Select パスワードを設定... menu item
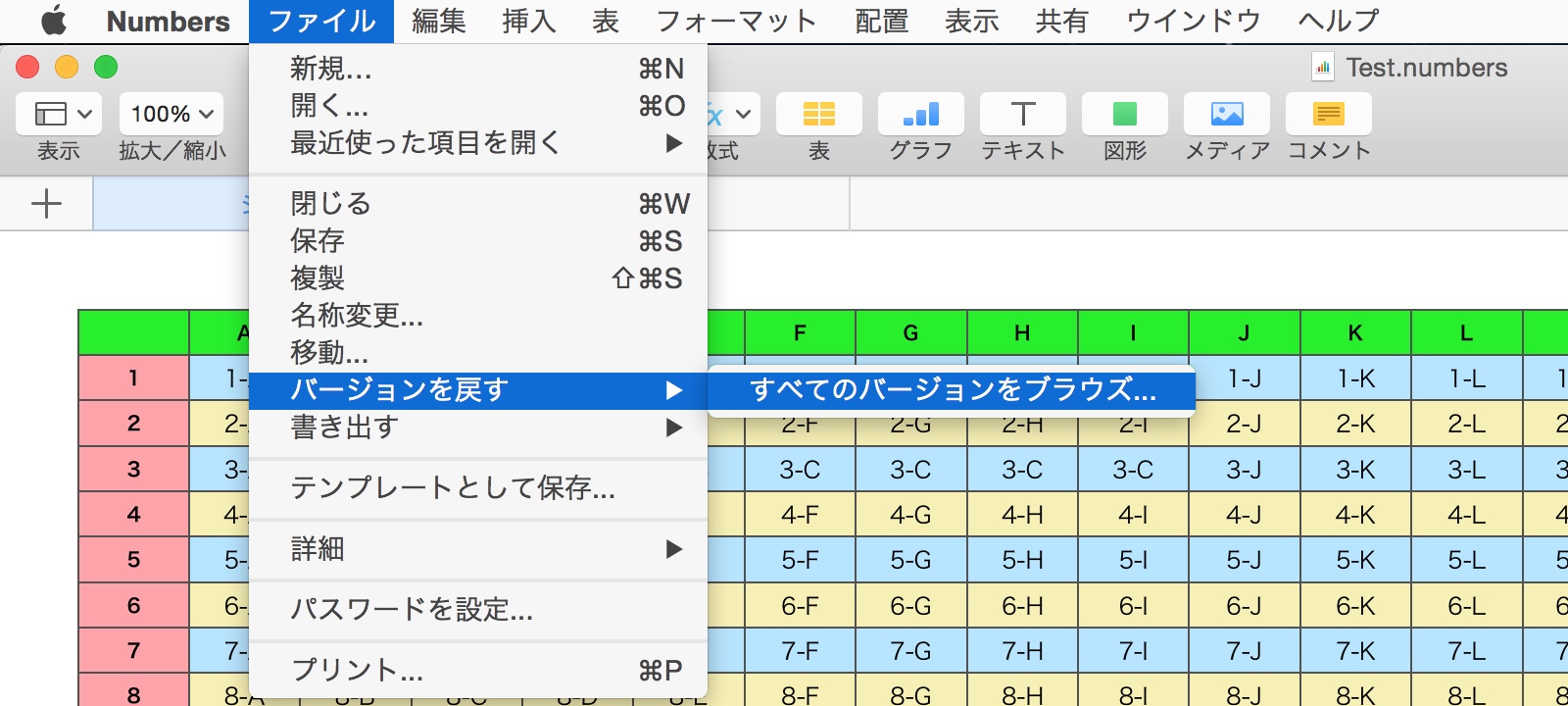1568x706 pixels. (478, 610)
